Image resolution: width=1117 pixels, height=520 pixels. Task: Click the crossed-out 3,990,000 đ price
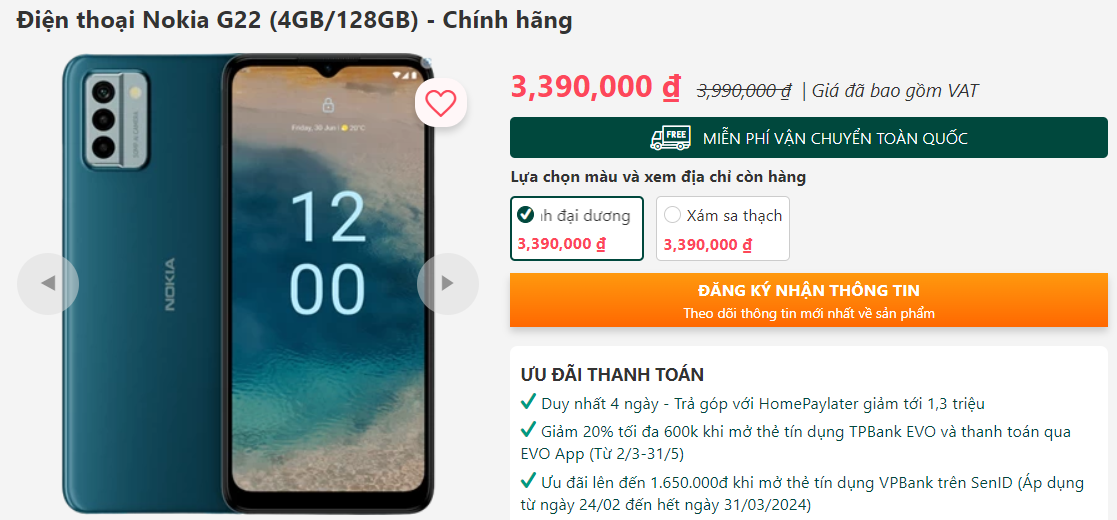744,90
